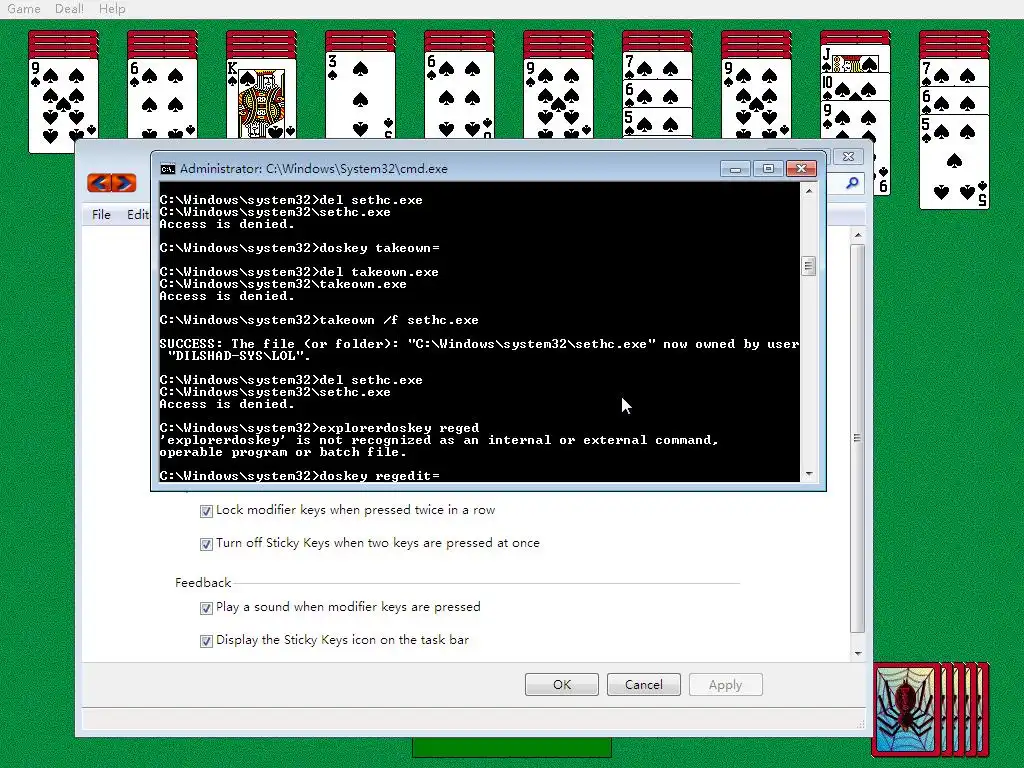Image resolution: width=1024 pixels, height=768 pixels.
Task: Click the 'explorerdoskey reged' command line
Action: click(x=319, y=428)
